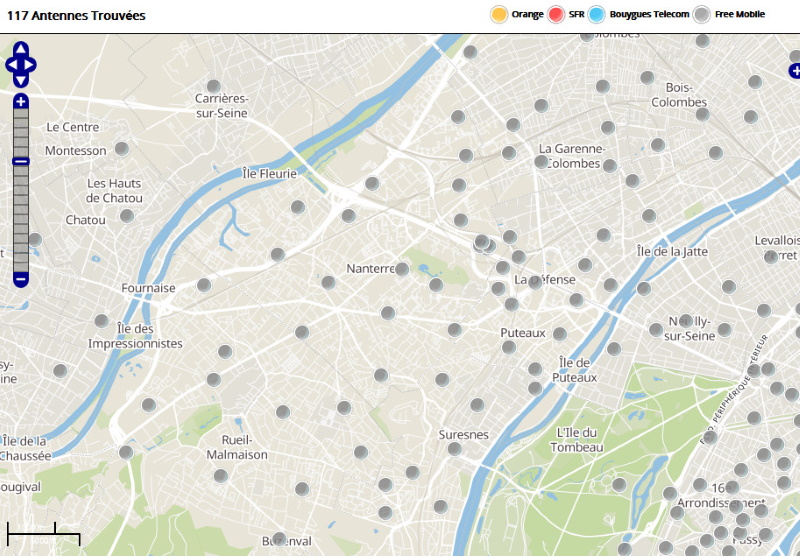800x556 pixels.
Task: Toggle the Bouygues Telecom blue legend circle
Action: pyautogui.click(x=596, y=14)
